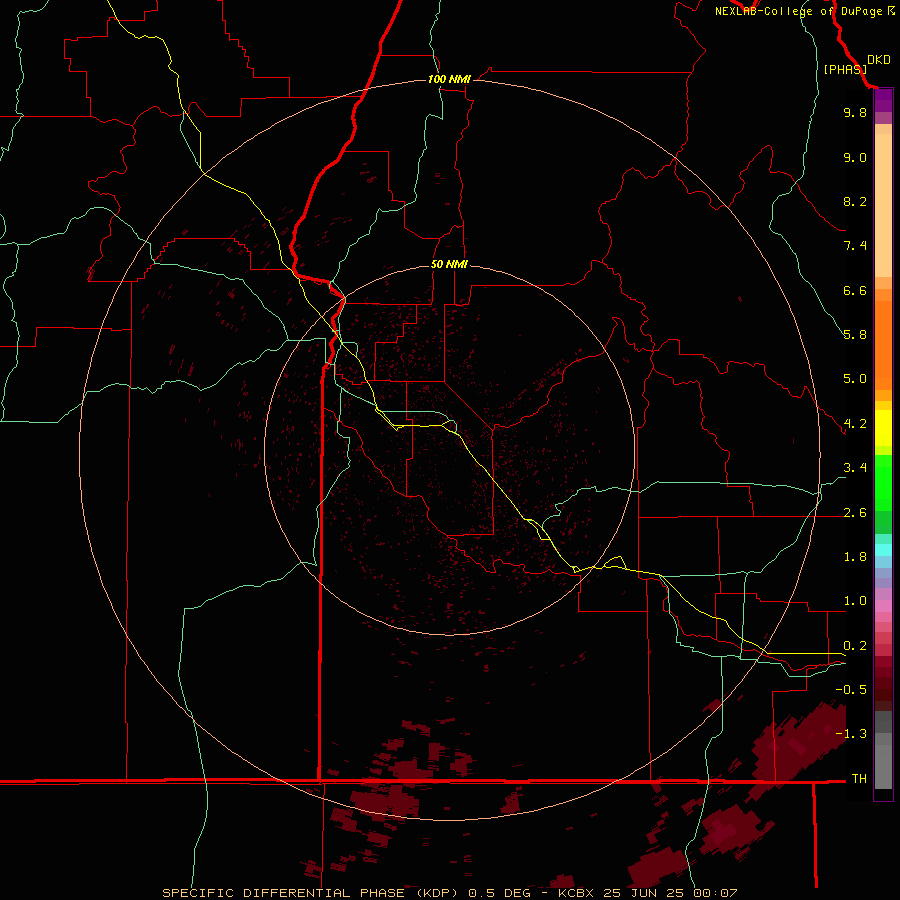
Task: Click the bright green segment of the color scale
Action: [x=883, y=482]
